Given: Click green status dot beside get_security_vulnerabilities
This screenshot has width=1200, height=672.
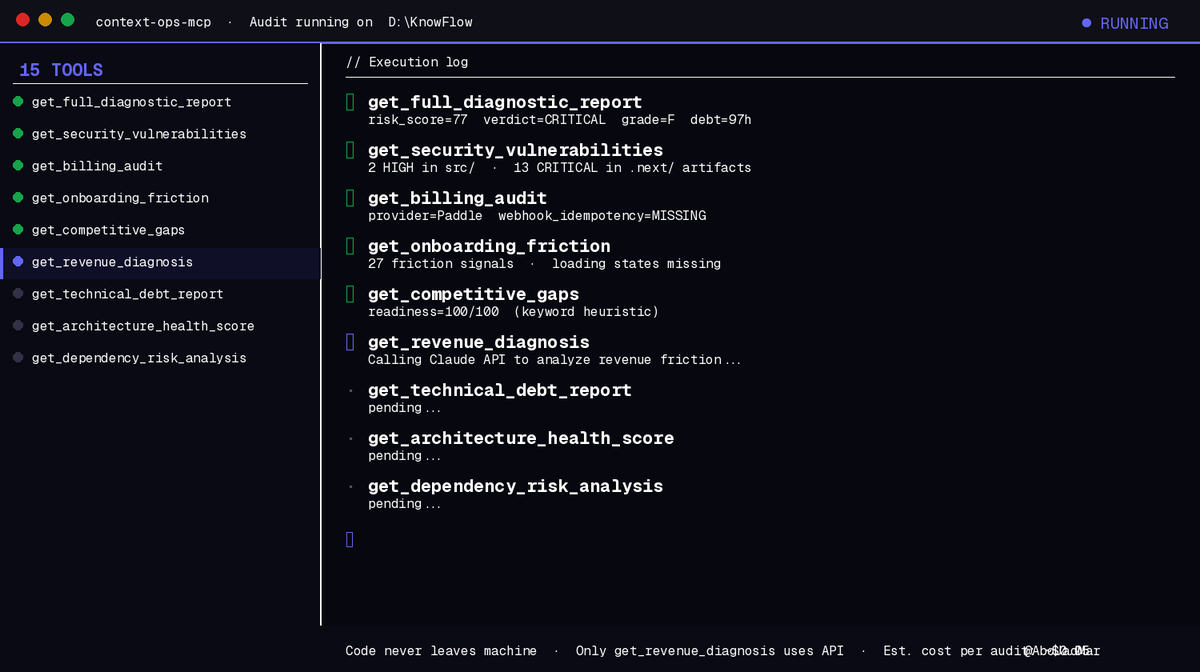Looking at the screenshot, I should click(18, 134).
